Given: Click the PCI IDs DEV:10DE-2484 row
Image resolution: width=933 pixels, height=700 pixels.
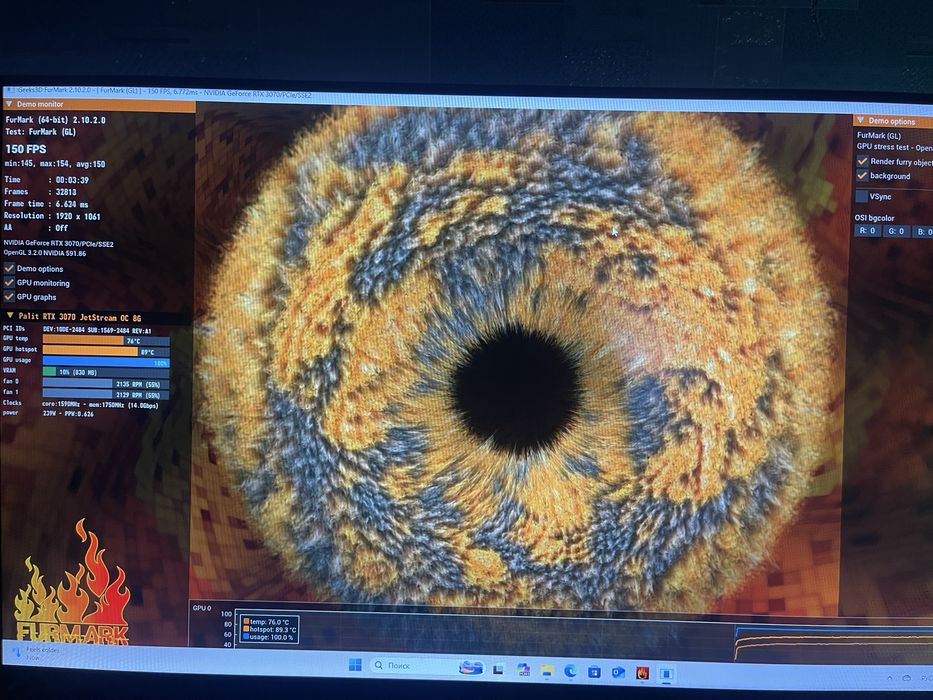Looking at the screenshot, I should pos(77,329).
